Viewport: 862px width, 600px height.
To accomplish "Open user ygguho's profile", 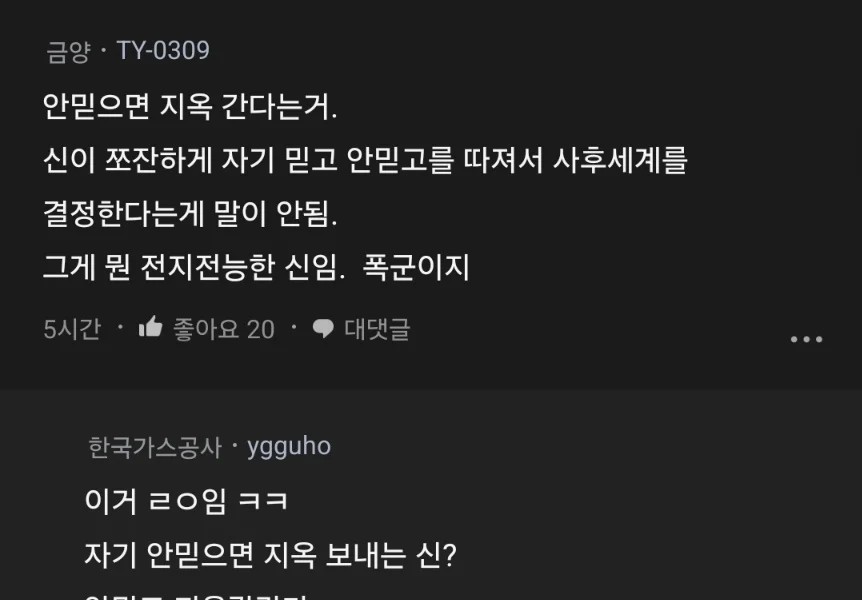I will (289, 446).
